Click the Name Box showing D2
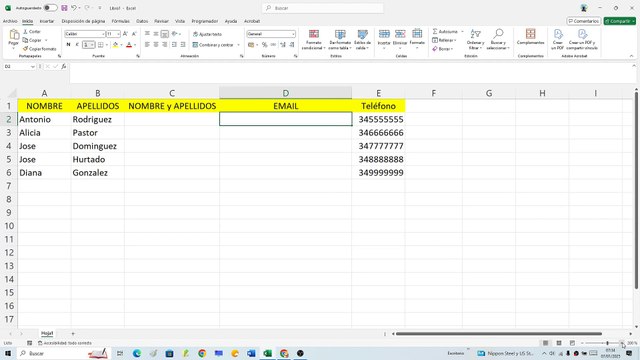The height and width of the screenshot is (360, 640). pos(19,66)
